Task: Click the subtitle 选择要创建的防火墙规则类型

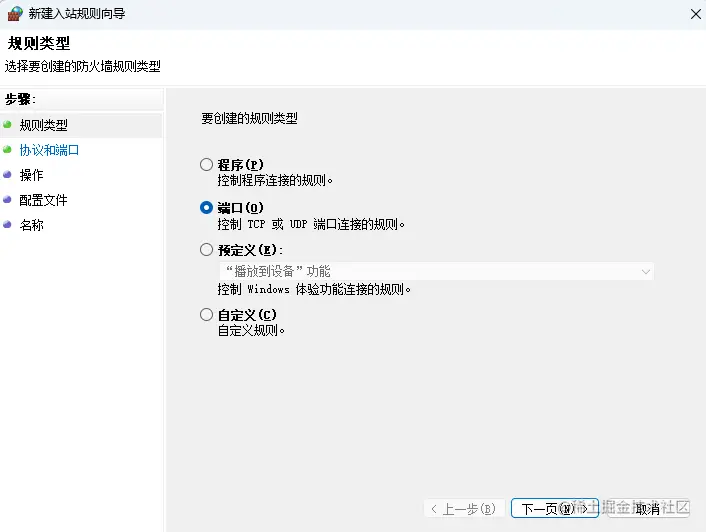Action: (83, 66)
